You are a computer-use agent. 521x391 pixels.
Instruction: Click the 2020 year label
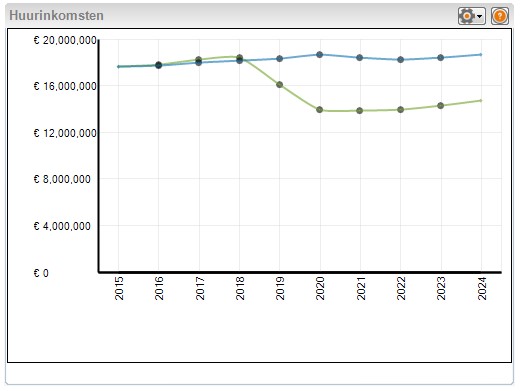[x=320, y=288]
